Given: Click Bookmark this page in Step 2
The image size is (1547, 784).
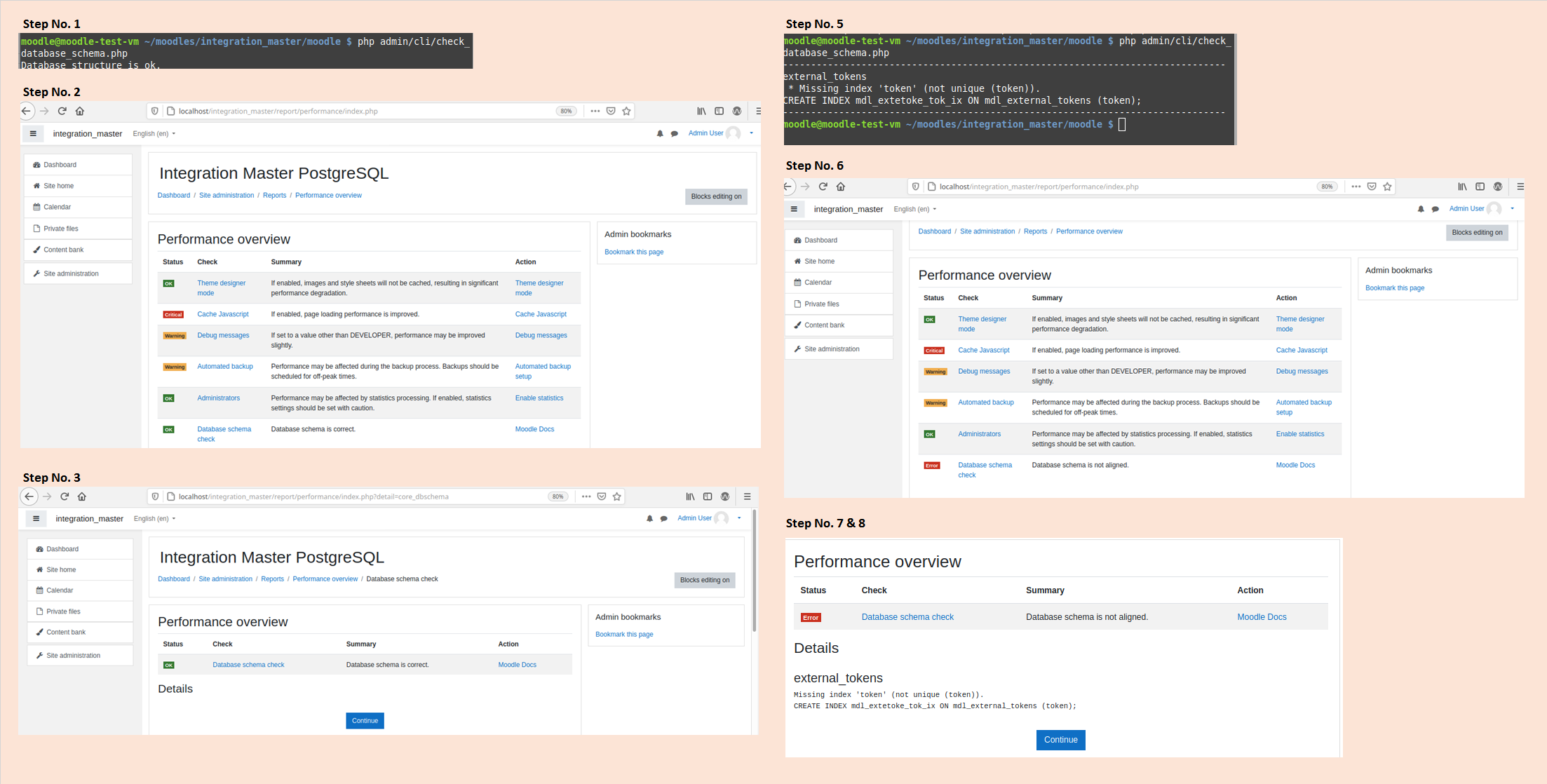Looking at the screenshot, I should [x=634, y=252].
